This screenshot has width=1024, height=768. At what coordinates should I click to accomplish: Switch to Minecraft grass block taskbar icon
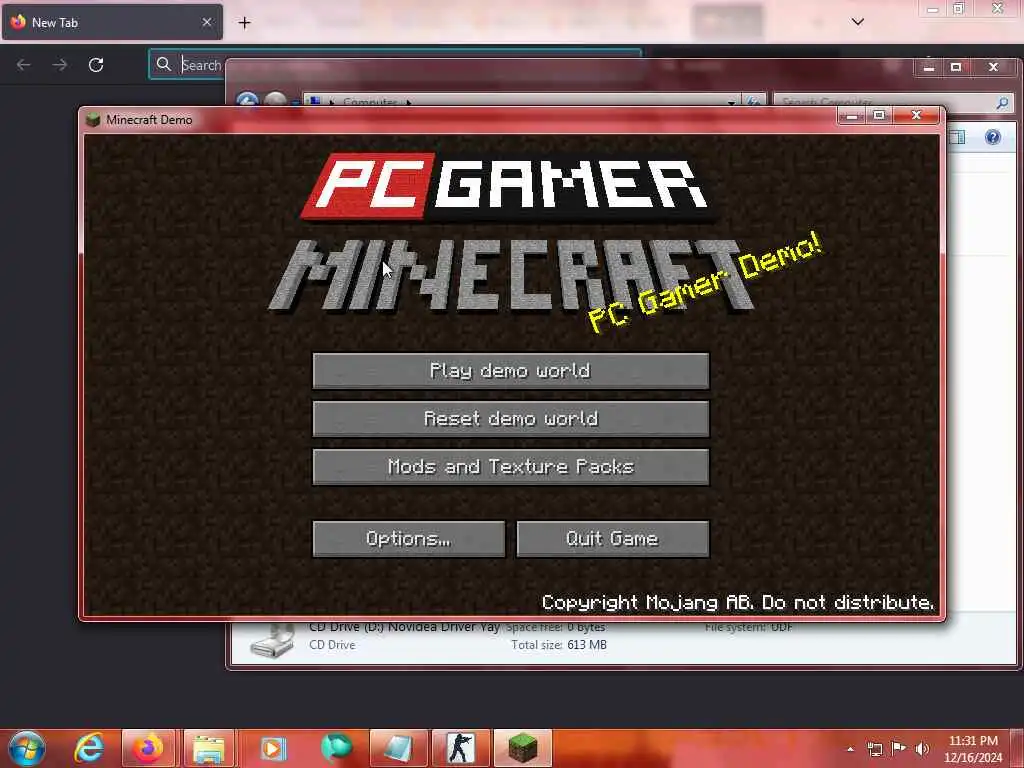point(523,748)
